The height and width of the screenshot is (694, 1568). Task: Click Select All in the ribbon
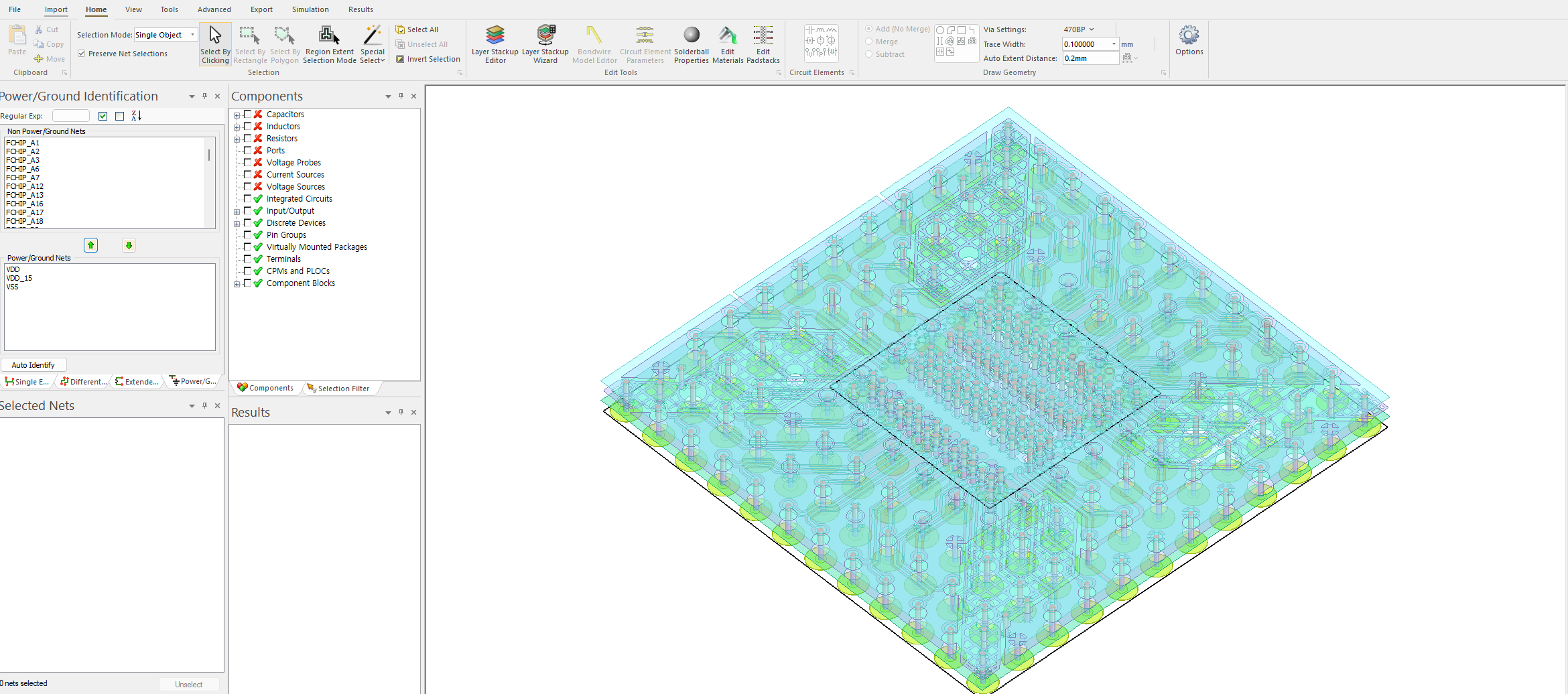(x=417, y=29)
